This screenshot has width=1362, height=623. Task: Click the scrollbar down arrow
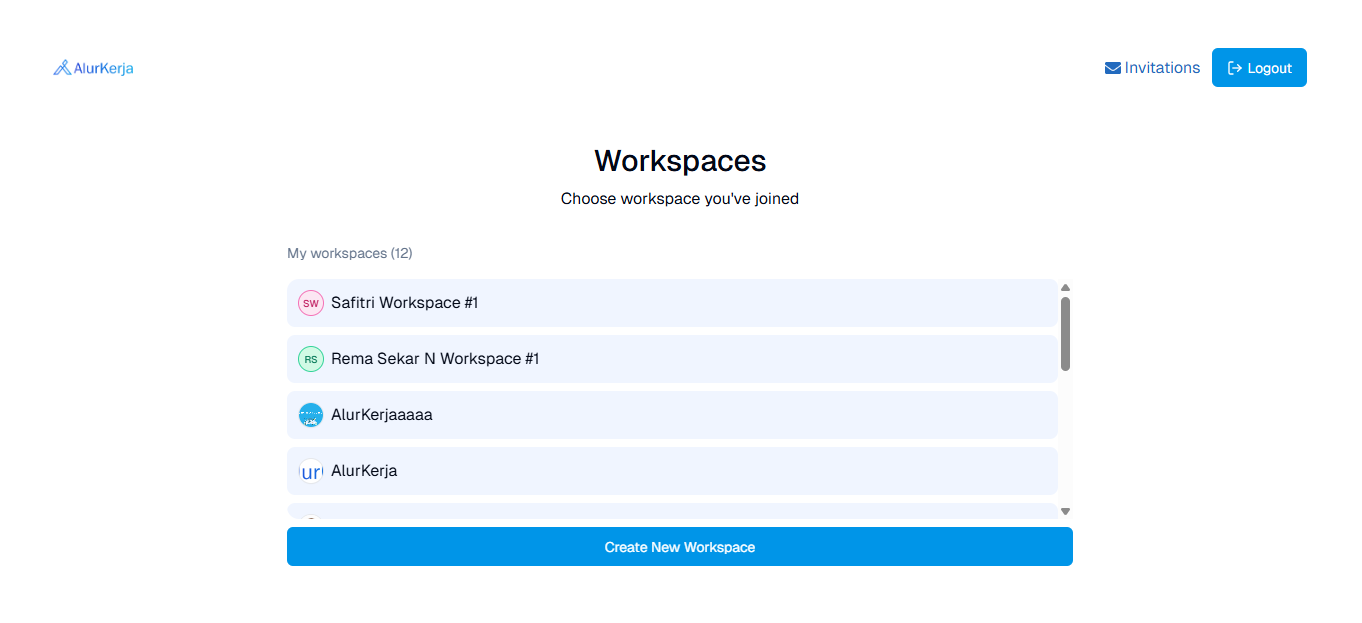coord(1065,510)
